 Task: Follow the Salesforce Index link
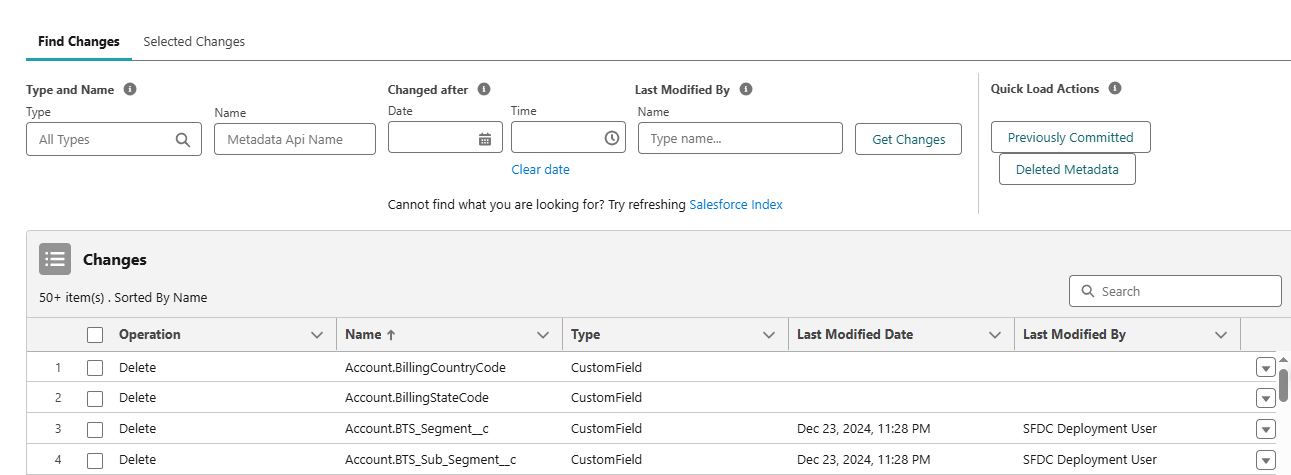736,205
